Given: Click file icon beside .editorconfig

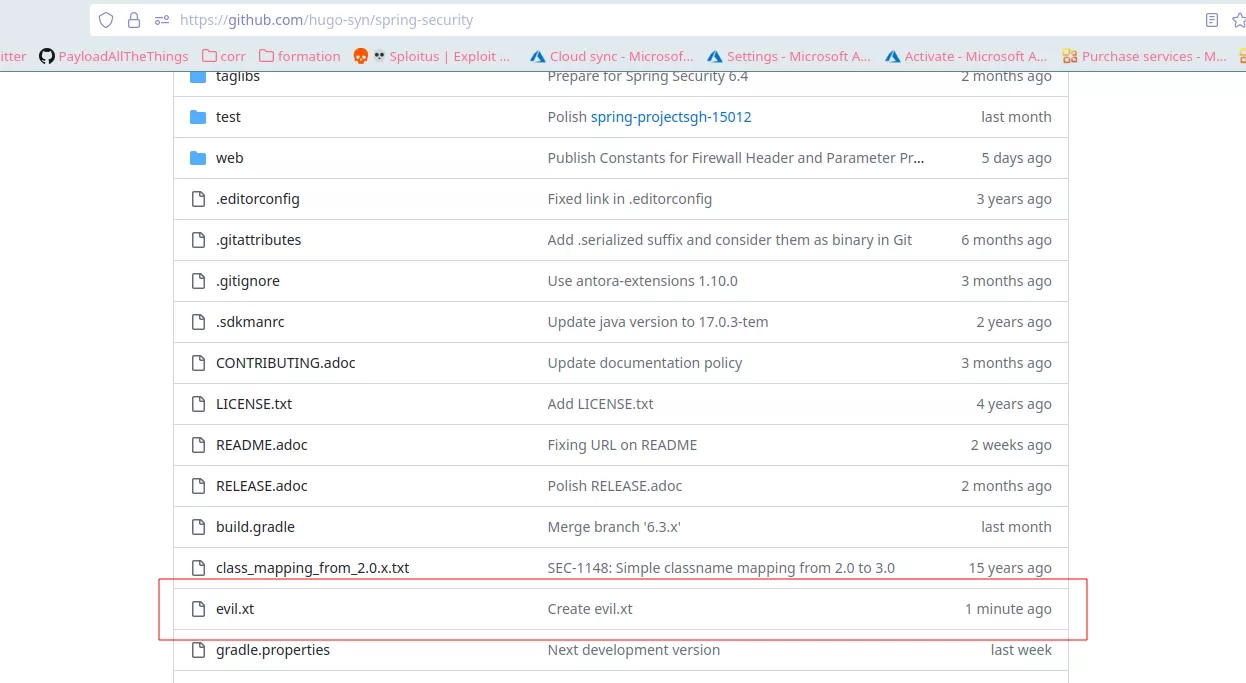Looking at the screenshot, I should click(198, 199).
